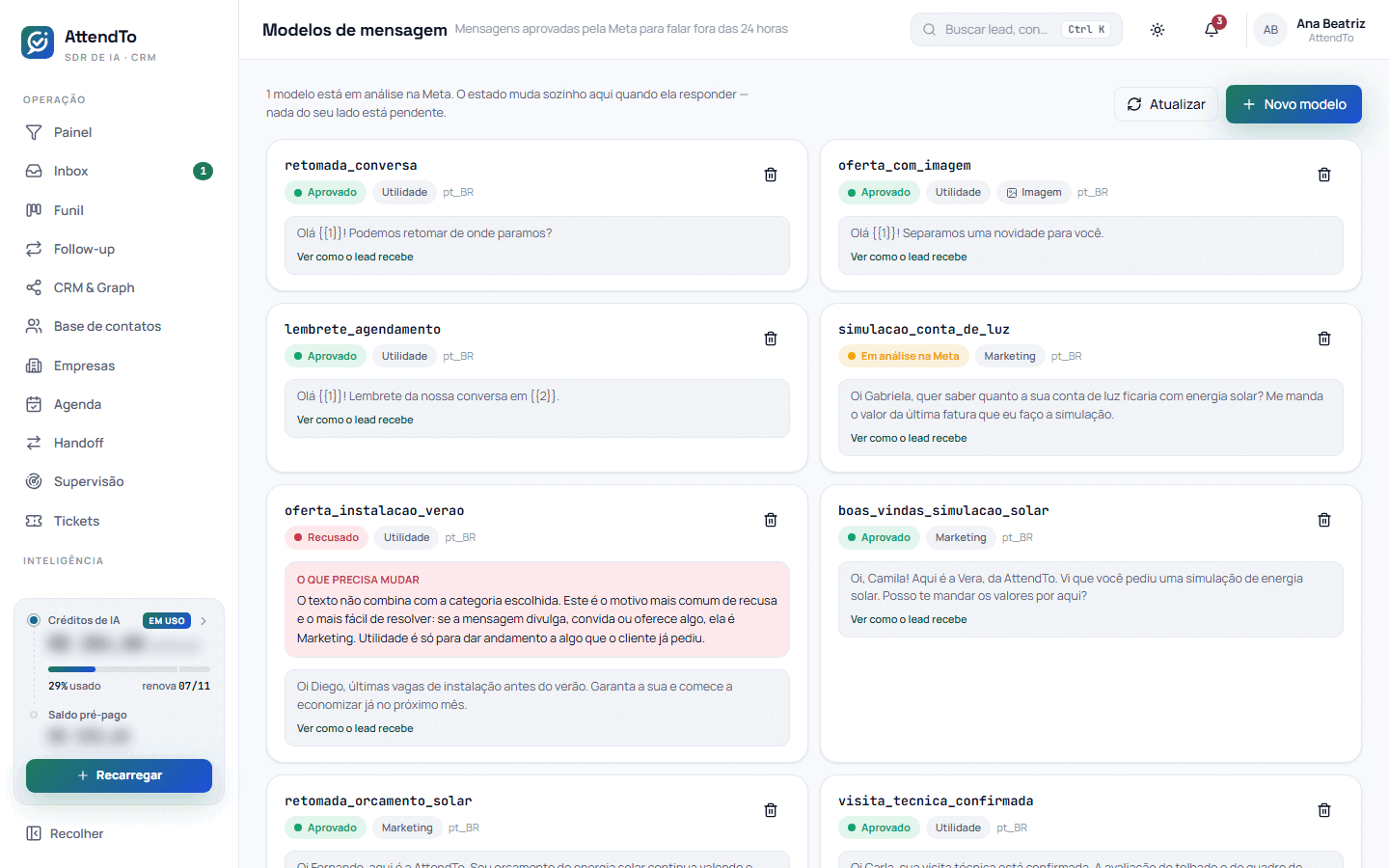Open CRM & Graph
Viewport: 1389px width, 868px height.
coord(120,287)
